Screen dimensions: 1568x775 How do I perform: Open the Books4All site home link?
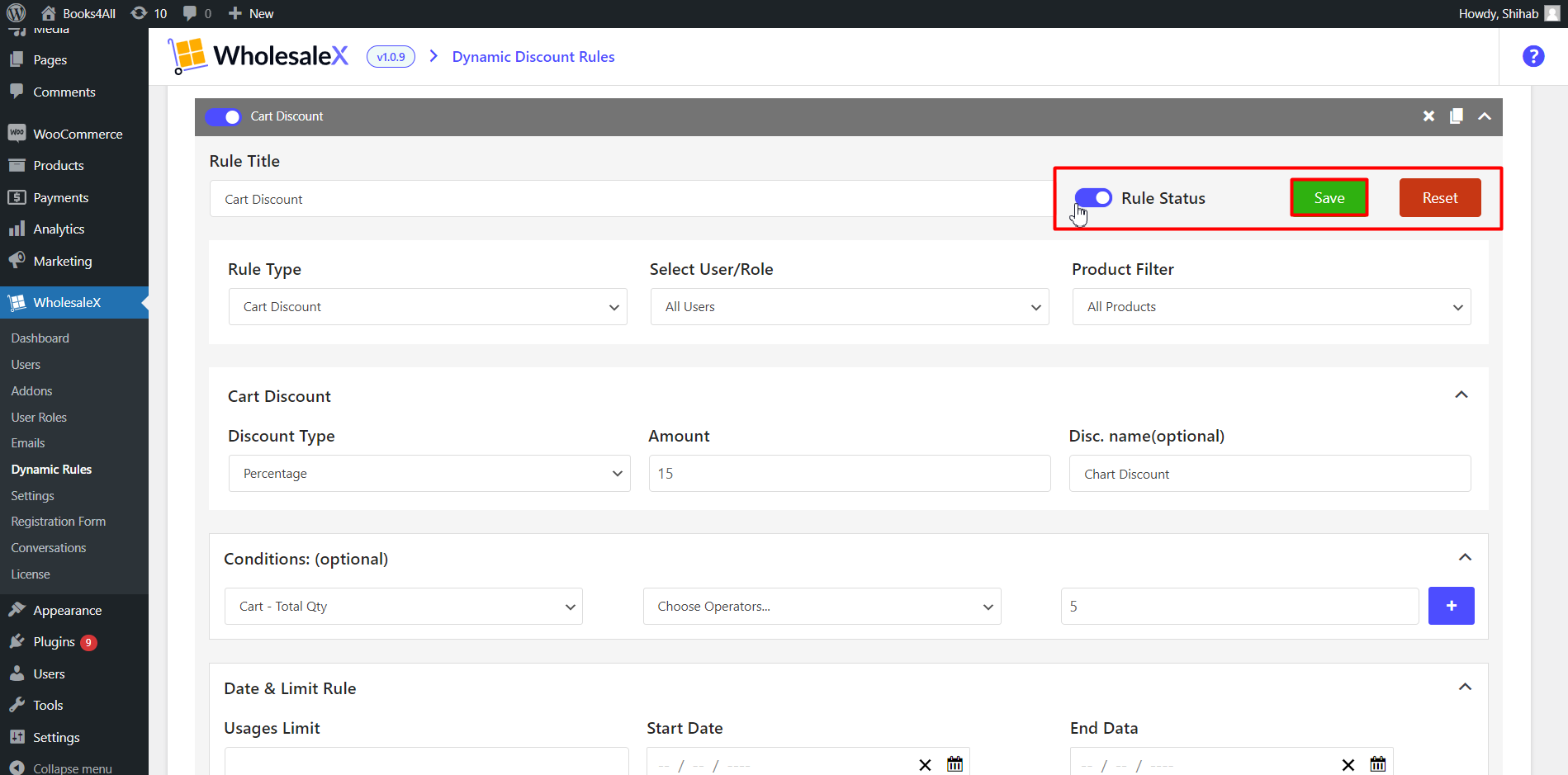coord(78,13)
